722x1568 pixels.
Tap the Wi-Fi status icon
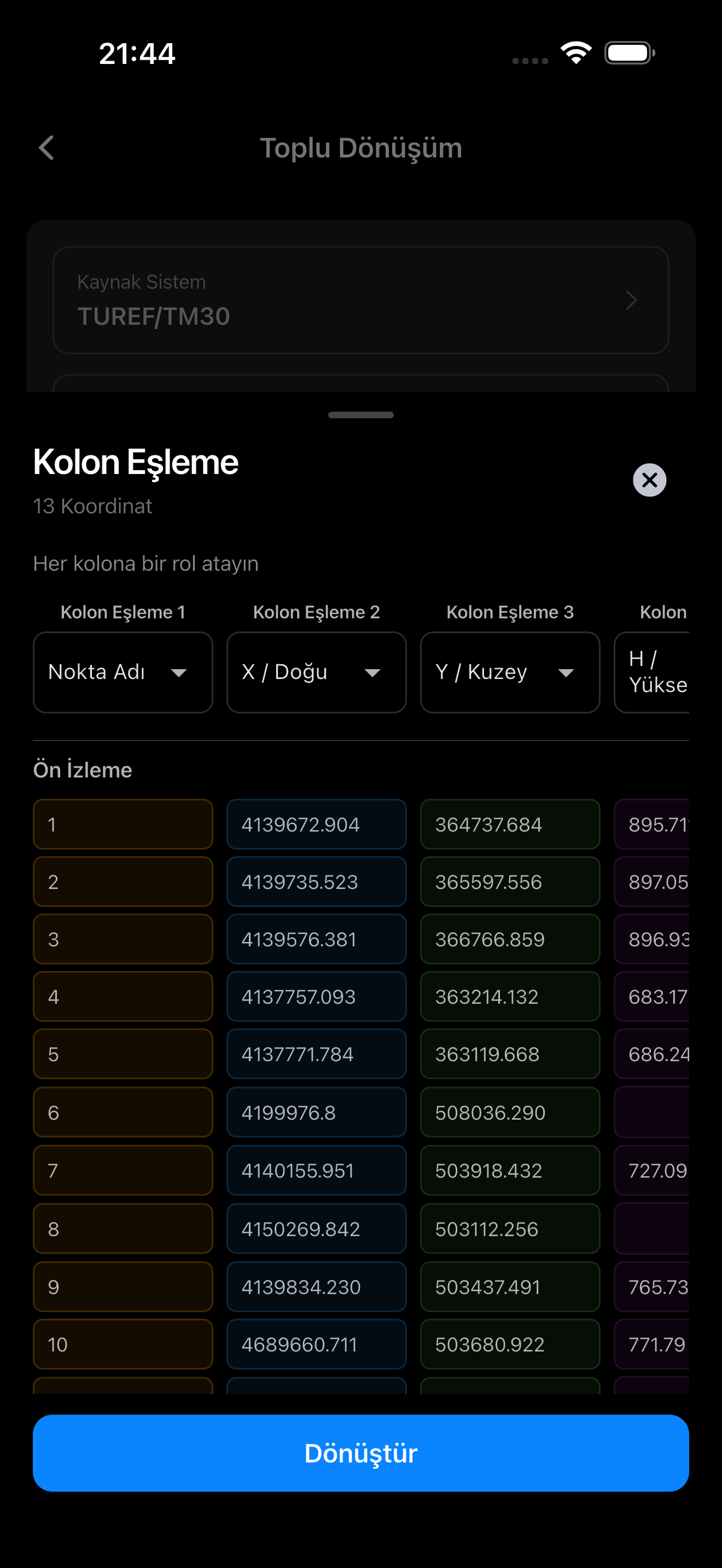pos(576,53)
